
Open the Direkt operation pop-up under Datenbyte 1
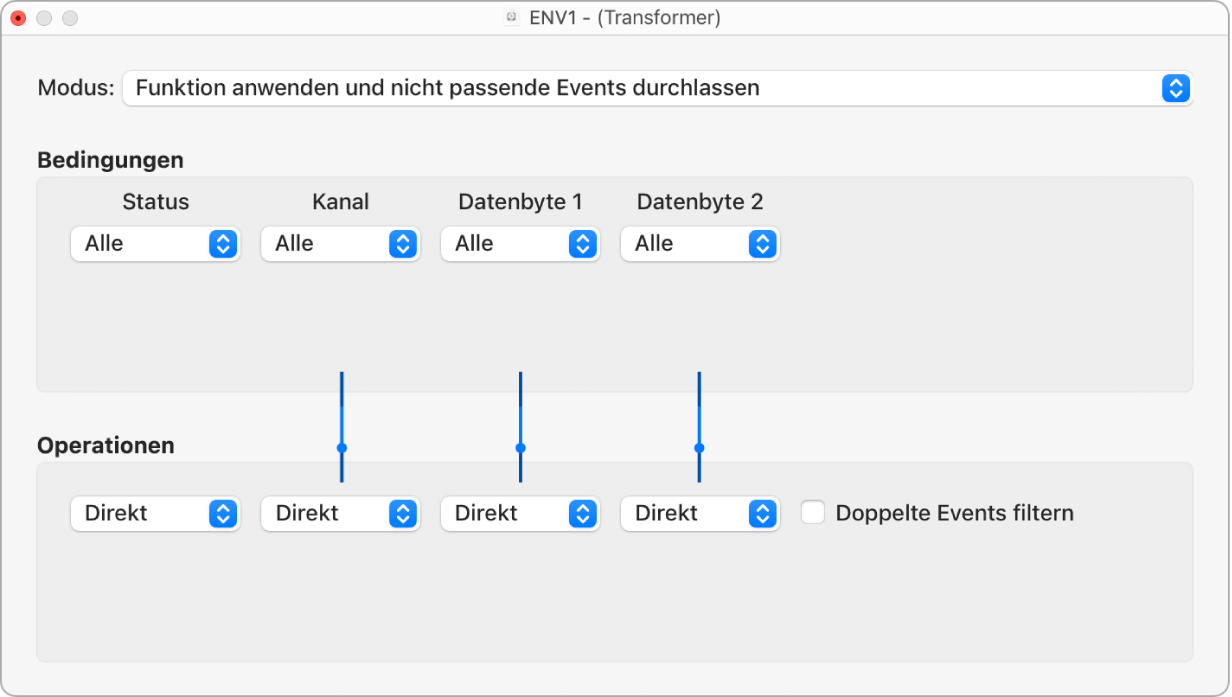pyautogui.click(x=520, y=513)
